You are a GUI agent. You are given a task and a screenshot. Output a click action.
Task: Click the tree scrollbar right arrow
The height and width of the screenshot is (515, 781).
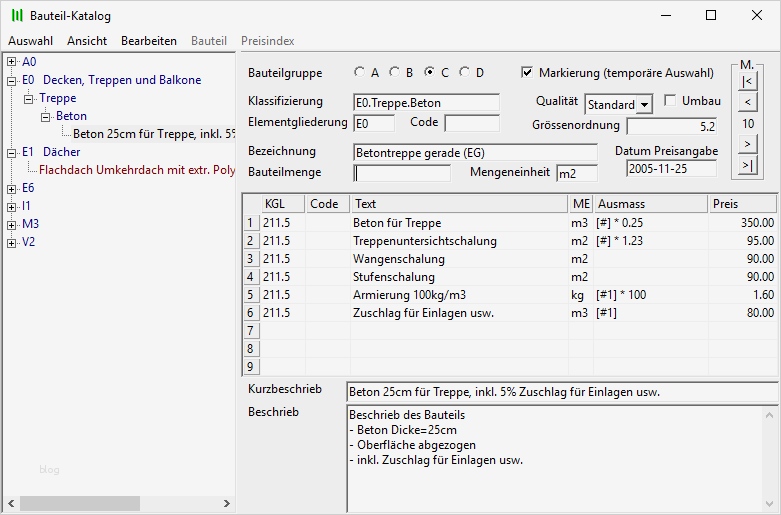tap(227, 503)
